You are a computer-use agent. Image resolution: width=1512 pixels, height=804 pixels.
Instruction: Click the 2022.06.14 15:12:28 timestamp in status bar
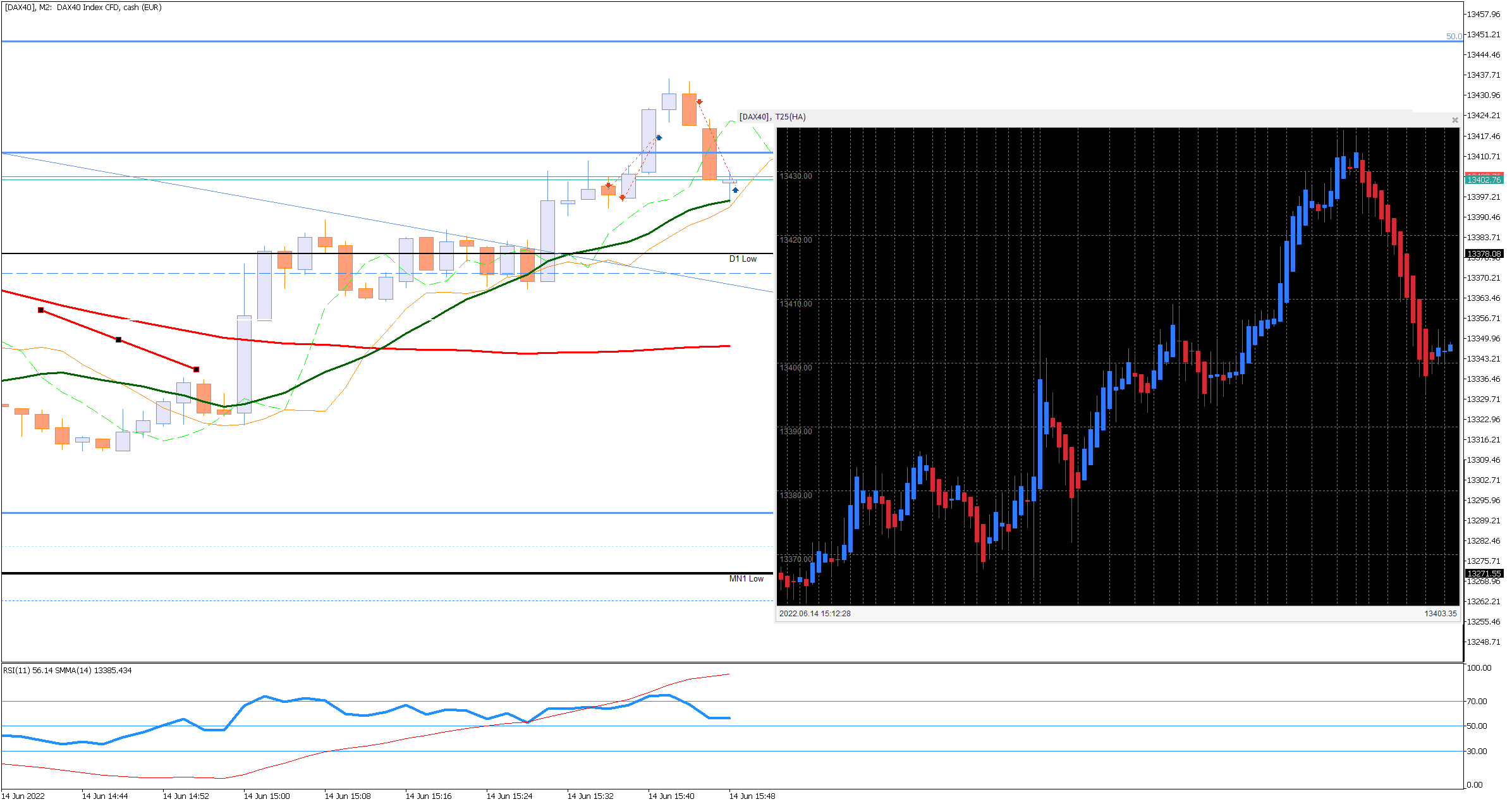point(815,614)
